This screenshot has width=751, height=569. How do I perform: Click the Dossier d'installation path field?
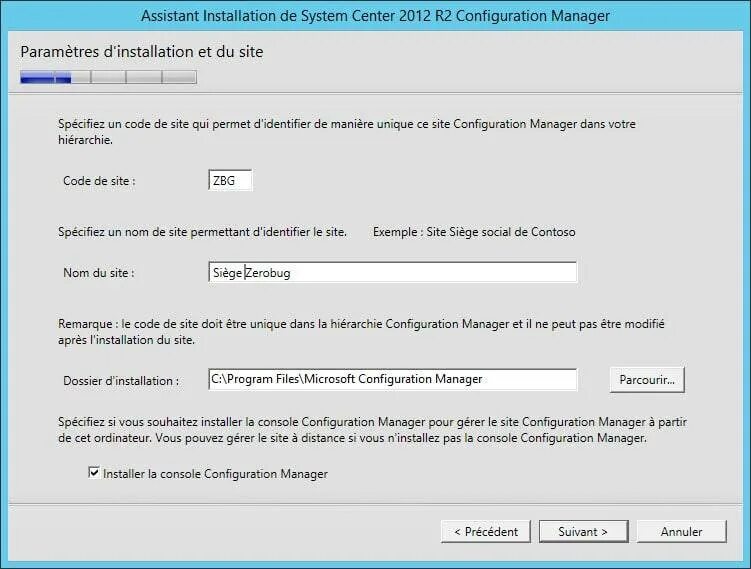coord(392,380)
